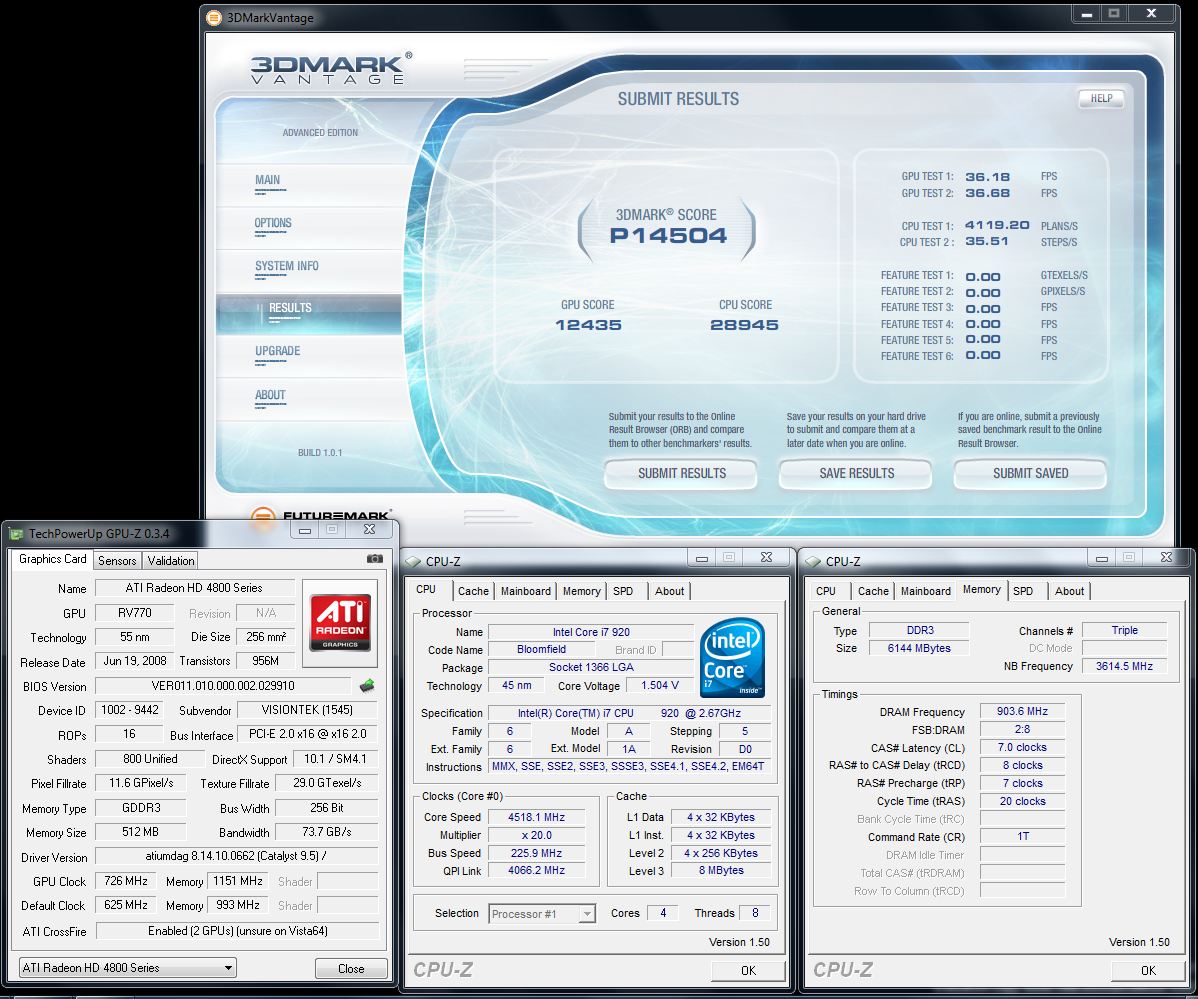Select Graphics Card tab in GPU-Z
Image resolution: width=1198 pixels, height=999 pixels.
(52, 559)
